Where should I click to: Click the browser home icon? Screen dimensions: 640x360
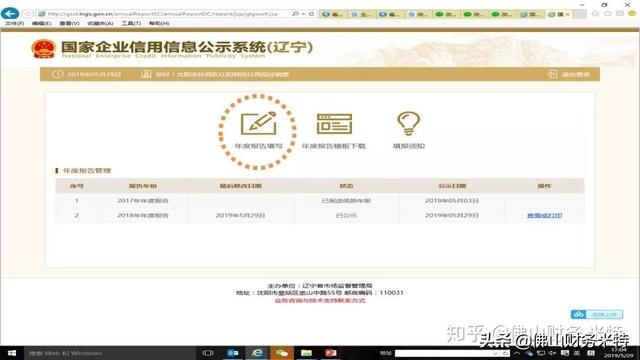point(596,14)
